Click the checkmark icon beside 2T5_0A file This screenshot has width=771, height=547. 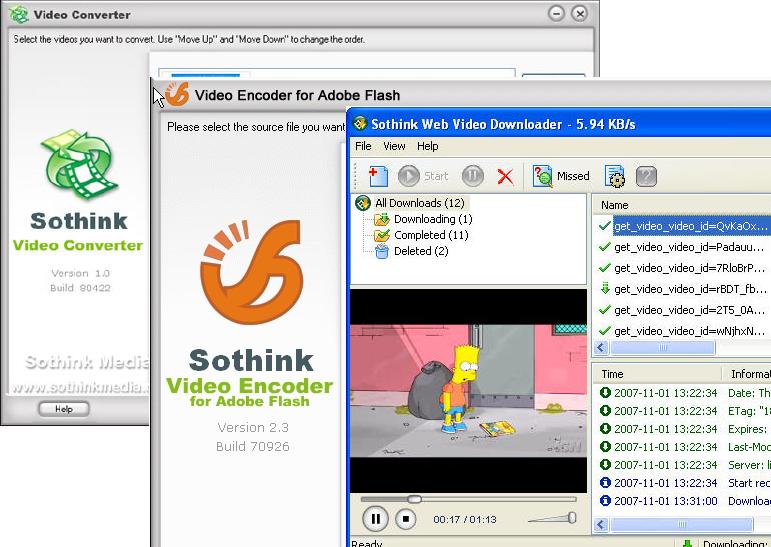click(605, 310)
